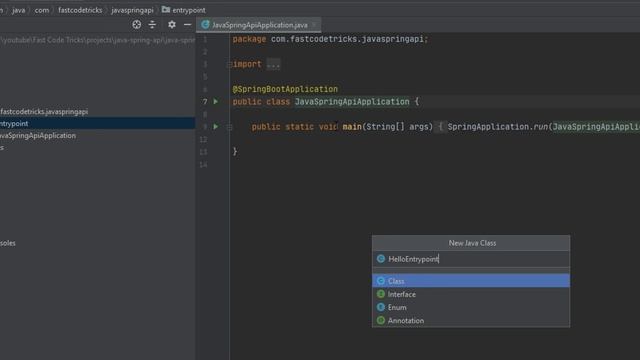The width and height of the screenshot is (640, 360).
Task: Close the JavaSpringApiApplication.java tab
Action: click(x=314, y=24)
